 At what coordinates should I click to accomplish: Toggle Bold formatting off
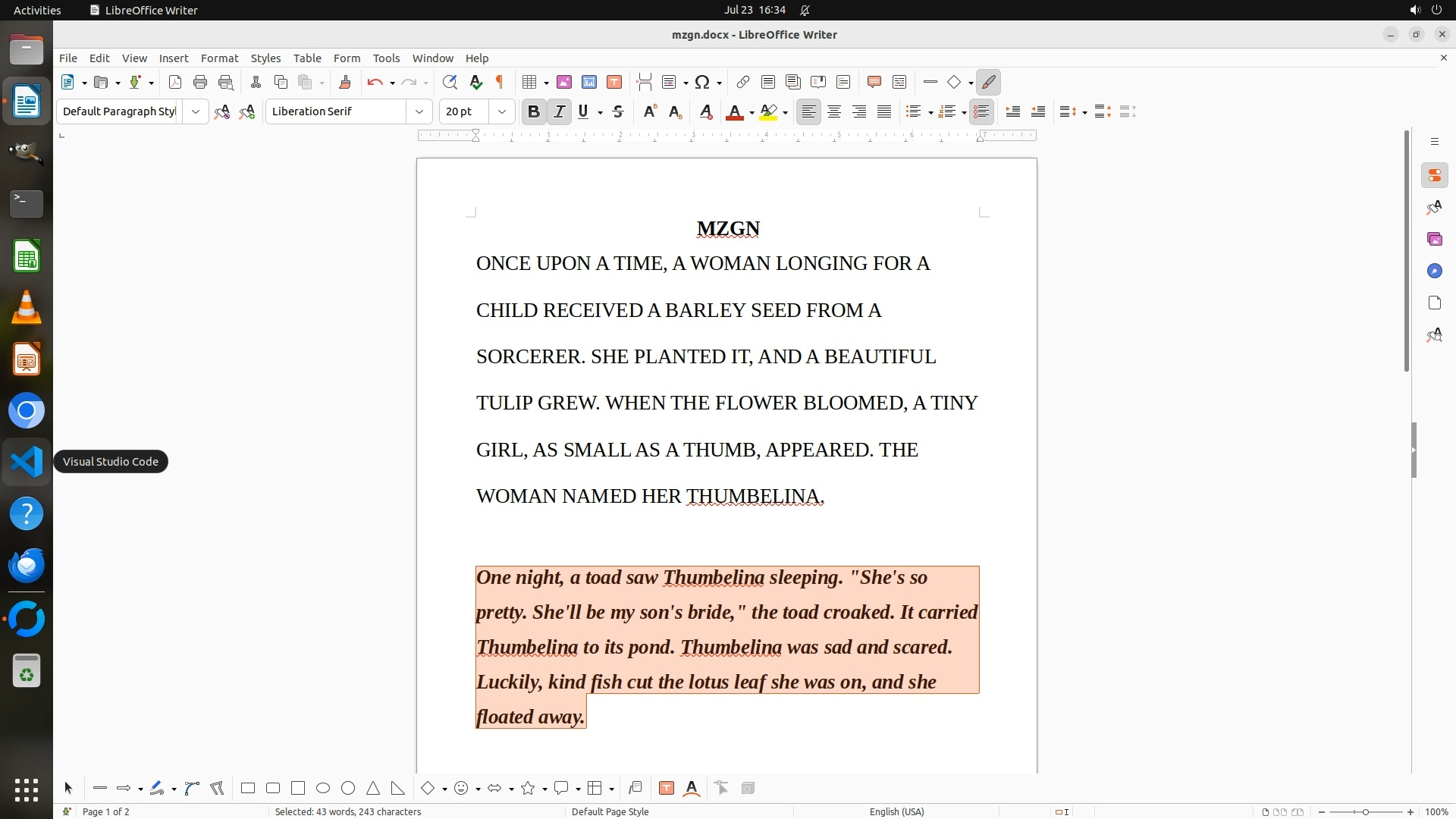point(534,111)
